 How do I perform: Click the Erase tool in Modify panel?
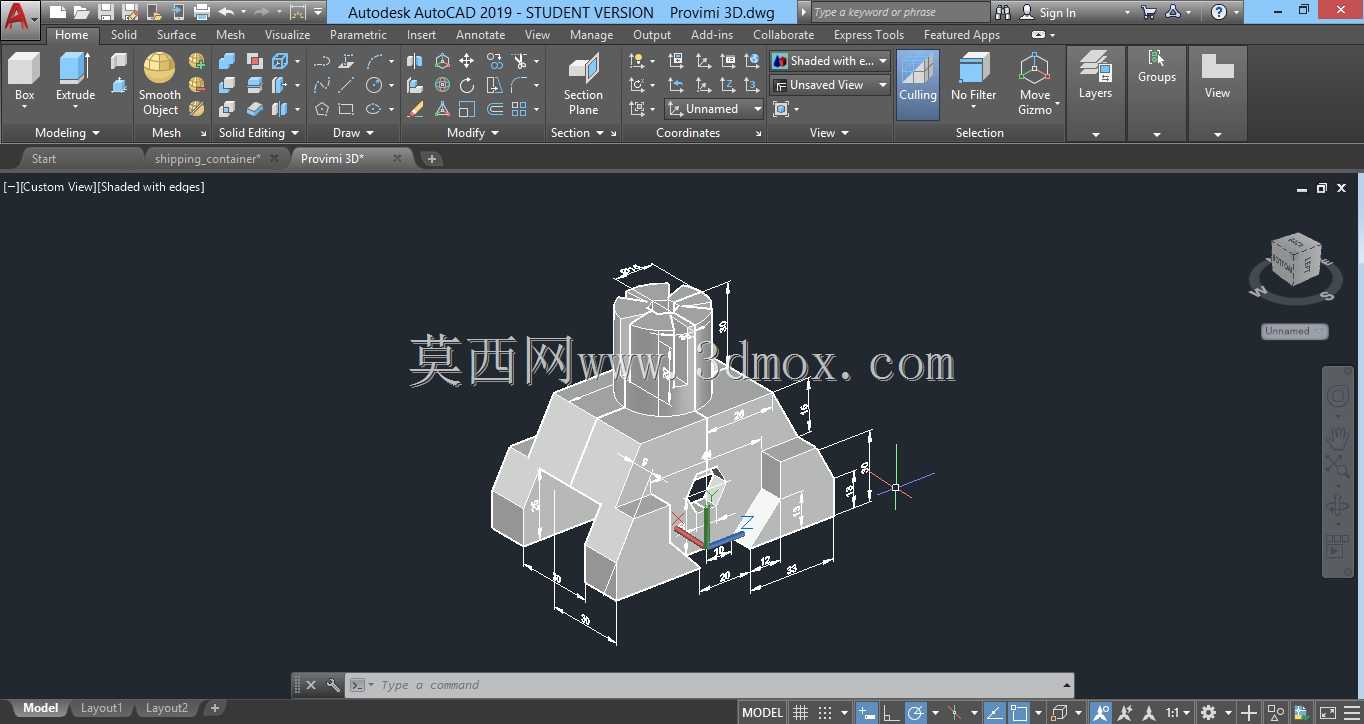click(415, 109)
